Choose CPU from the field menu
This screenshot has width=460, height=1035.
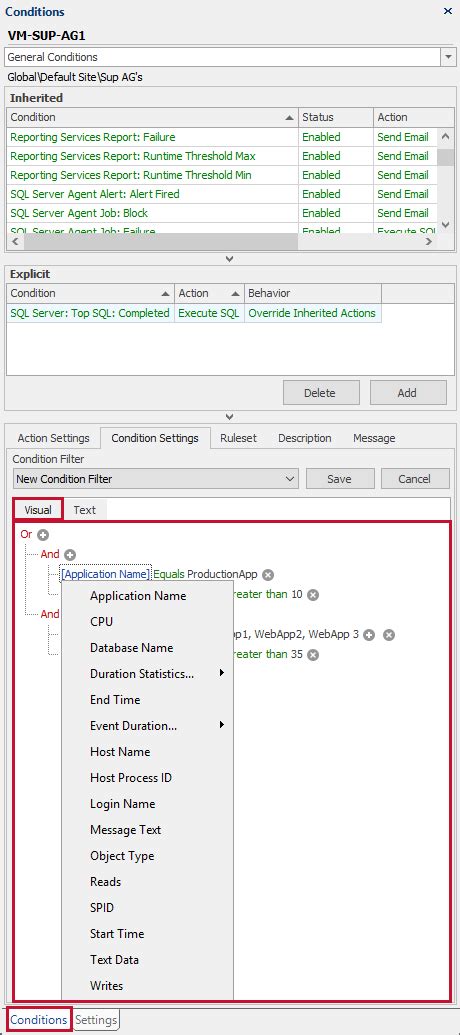(x=147, y=622)
